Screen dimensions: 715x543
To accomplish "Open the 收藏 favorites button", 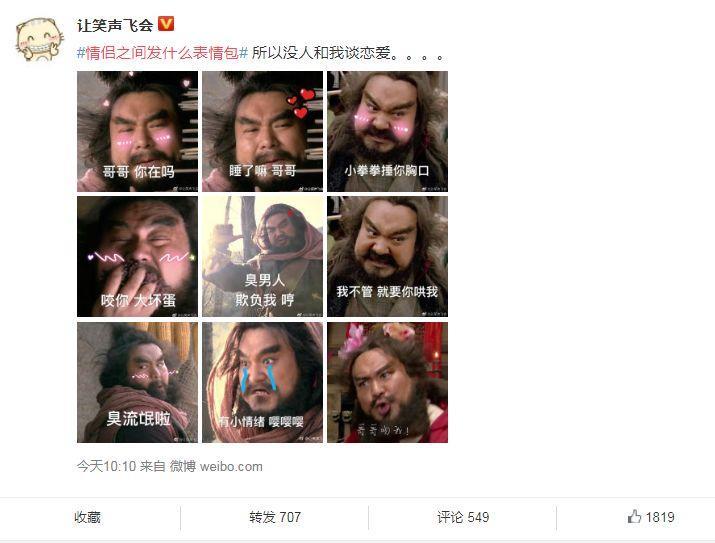I will (87, 517).
